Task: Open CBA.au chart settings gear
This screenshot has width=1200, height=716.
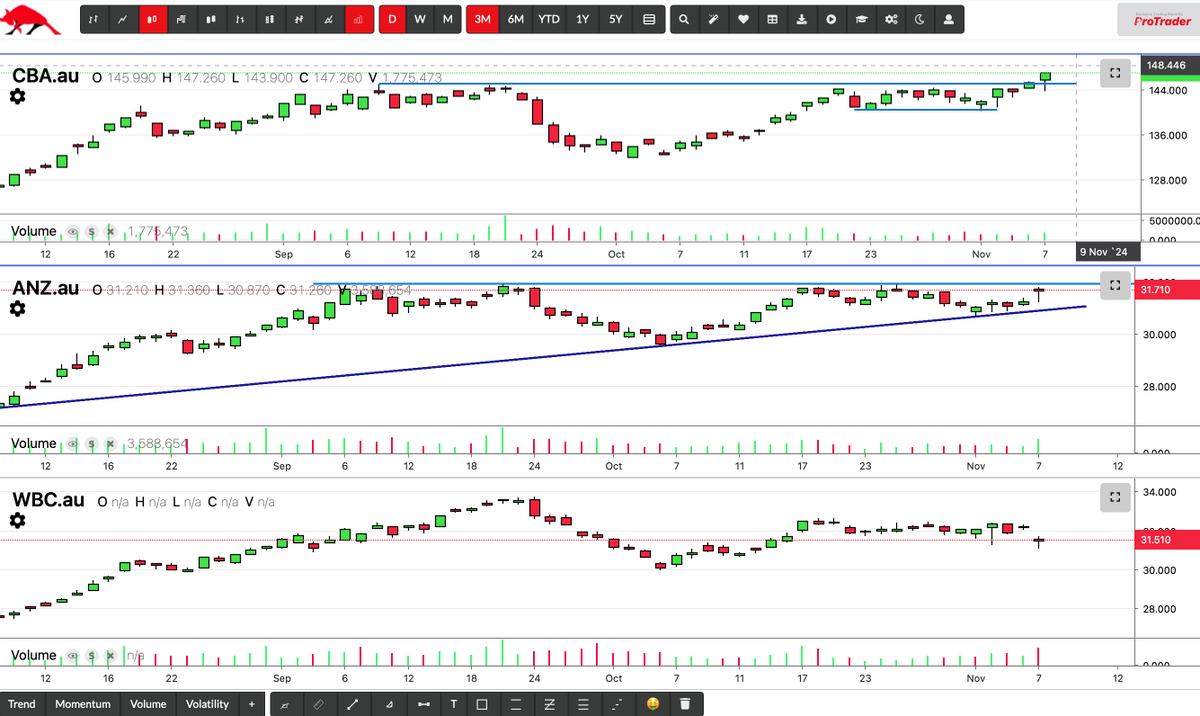Action: click(17, 96)
